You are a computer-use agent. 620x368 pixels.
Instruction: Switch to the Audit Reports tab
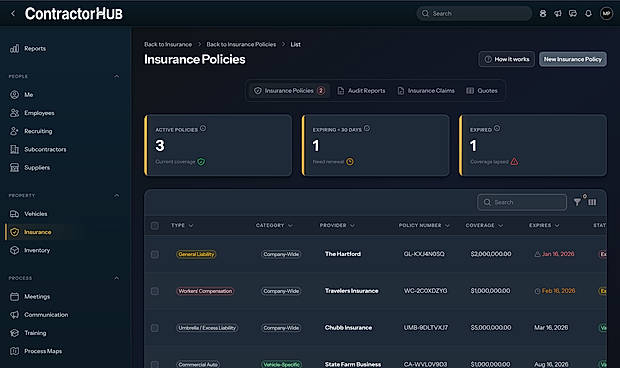361,91
